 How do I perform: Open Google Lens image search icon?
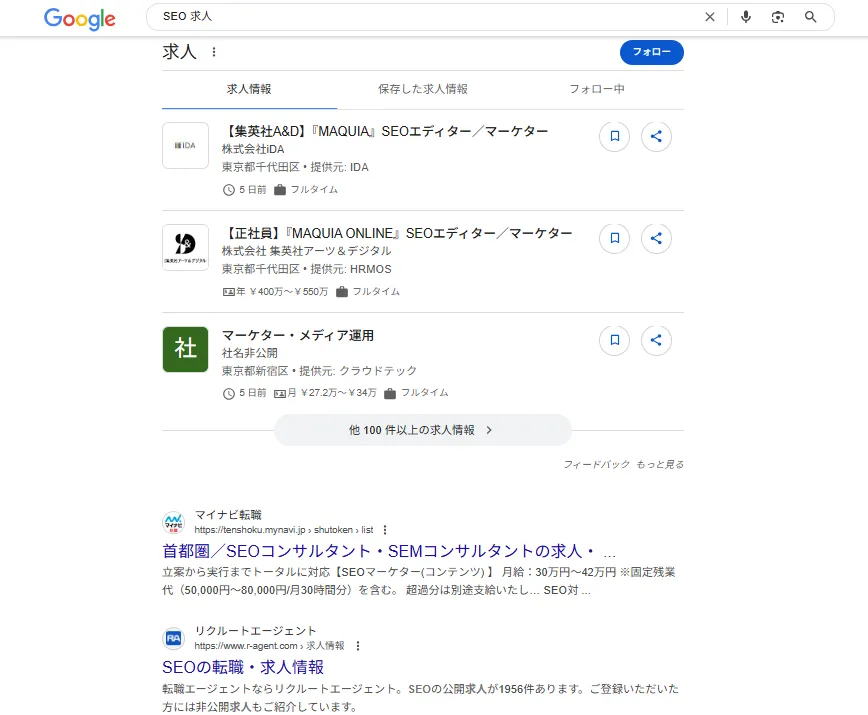coord(778,17)
